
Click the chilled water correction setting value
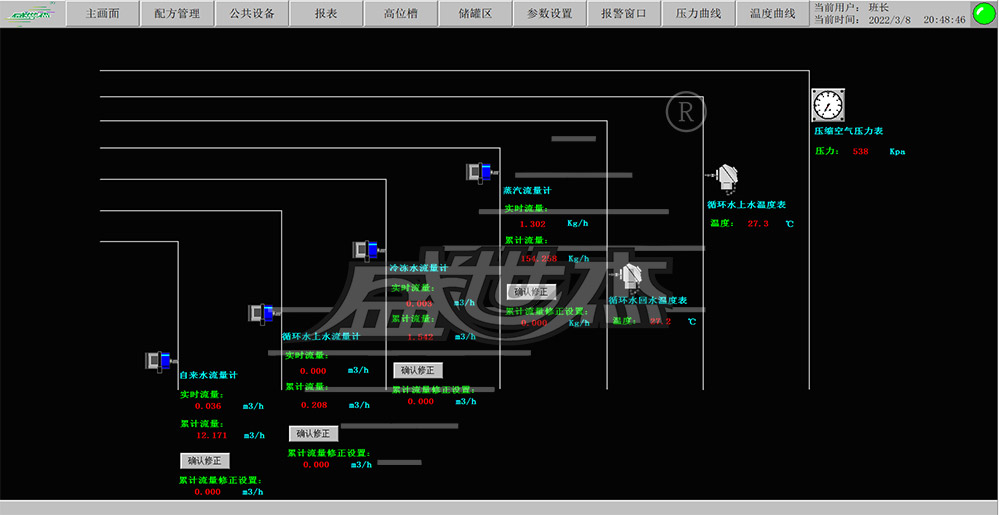point(420,401)
